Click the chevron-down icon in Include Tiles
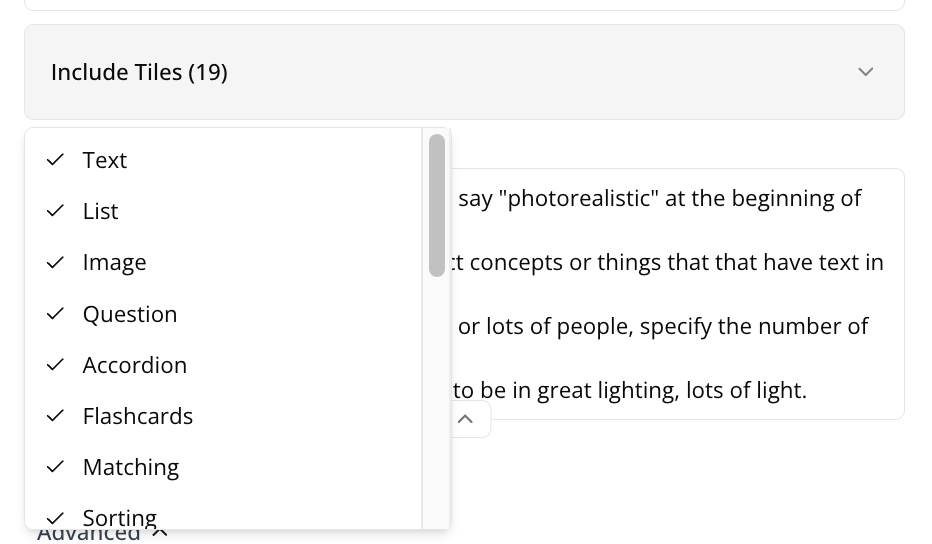Screen dimensions: 932x544 click(x=866, y=72)
